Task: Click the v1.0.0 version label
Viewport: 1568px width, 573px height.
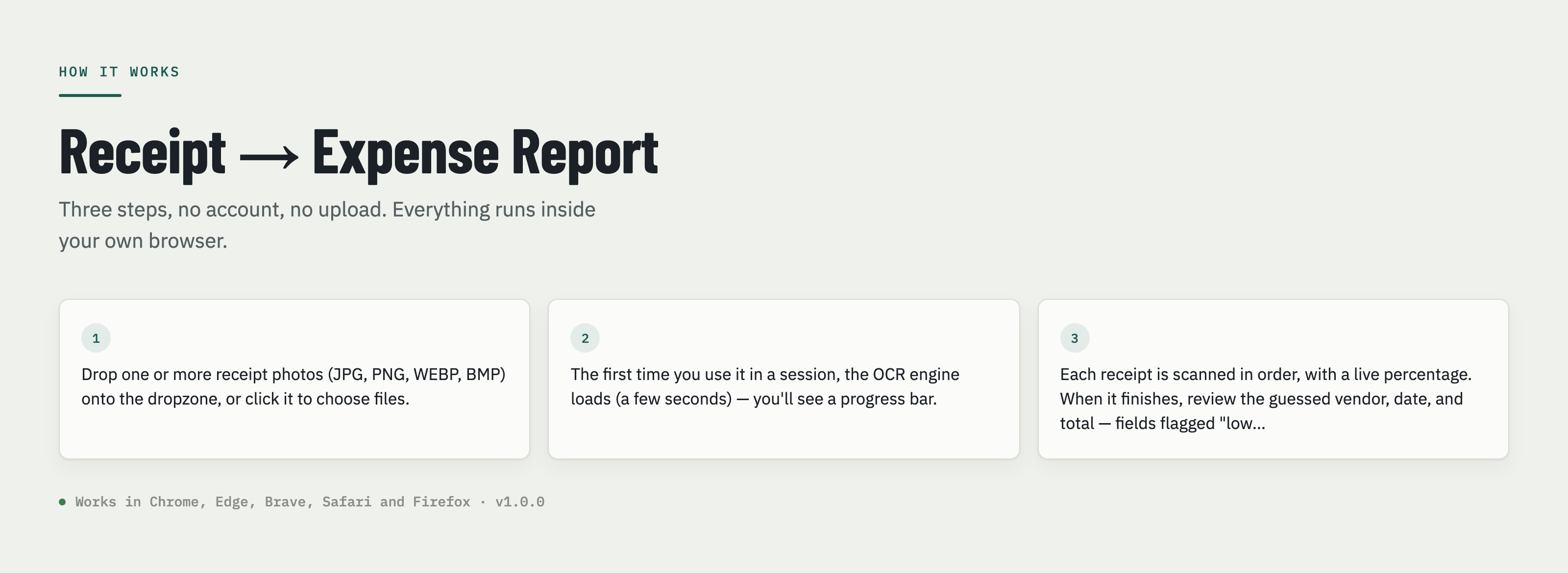Action: [520, 502]
